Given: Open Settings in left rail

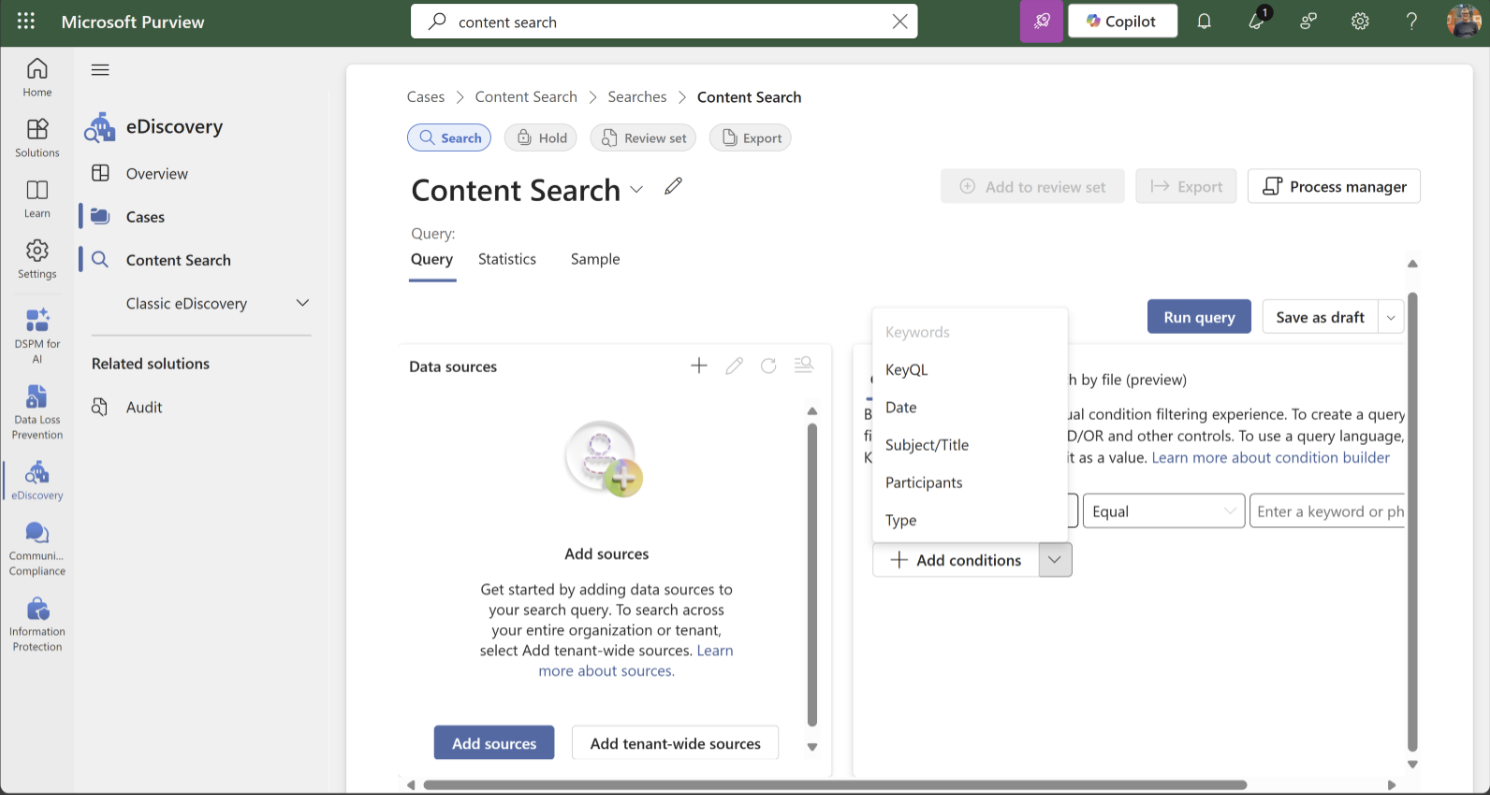Looking at the screenshot, I should [x=37, y=259].
